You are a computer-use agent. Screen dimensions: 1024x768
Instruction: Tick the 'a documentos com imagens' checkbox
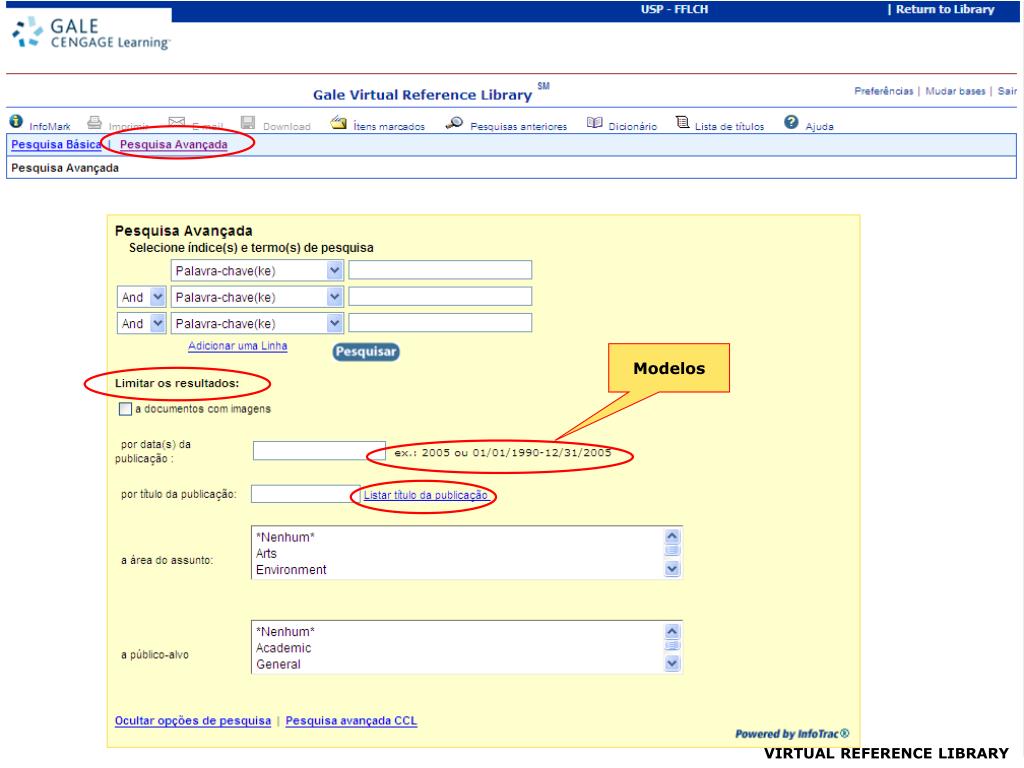click(125, 409)
